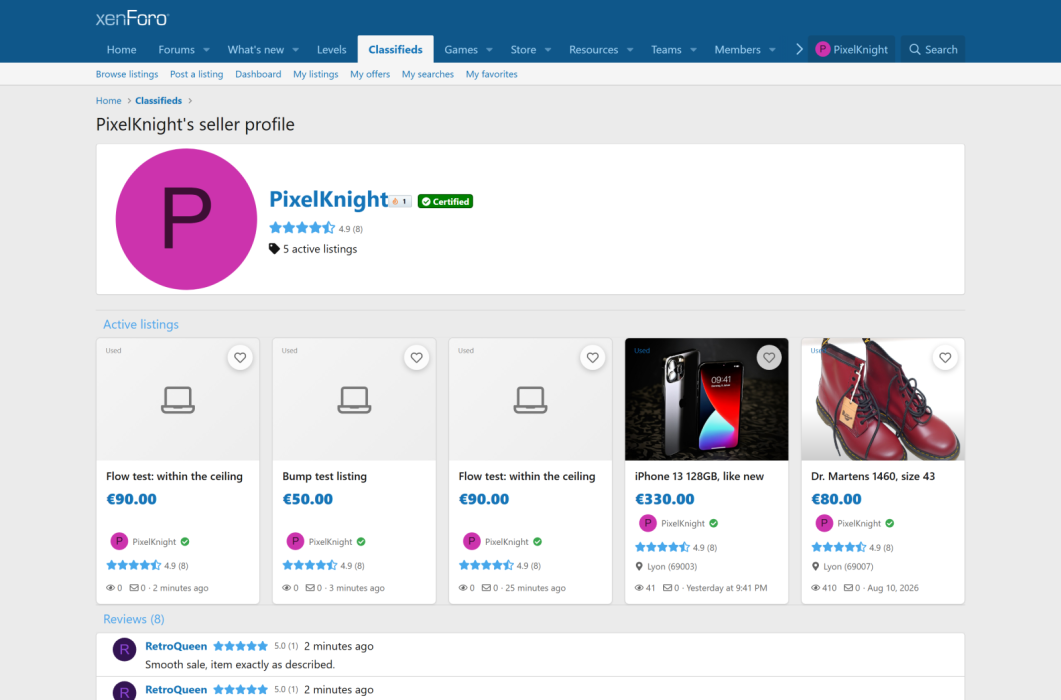Click seller avatar on iPhone 13 card
Screen dimensions: 1061x700
coord(648,523)
